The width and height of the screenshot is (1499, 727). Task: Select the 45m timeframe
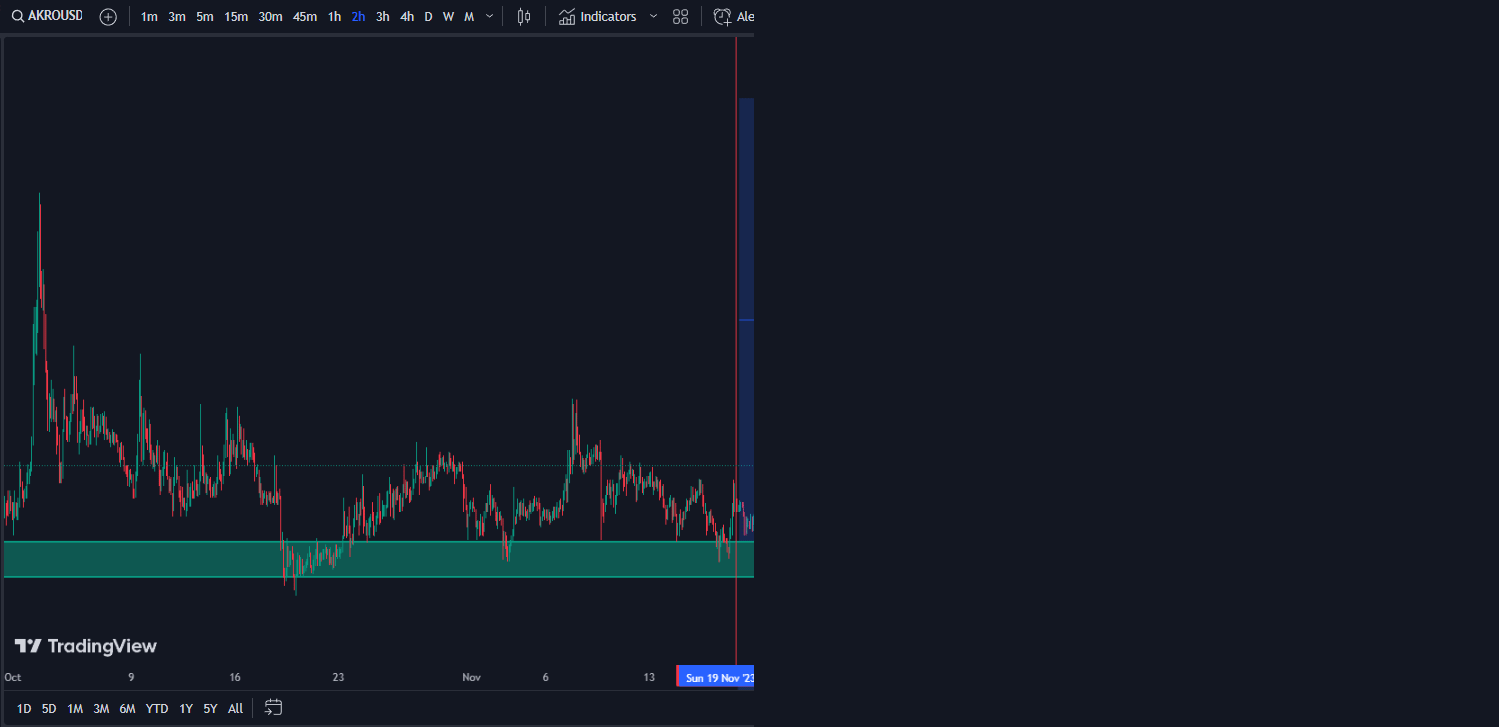coord(305,17)
